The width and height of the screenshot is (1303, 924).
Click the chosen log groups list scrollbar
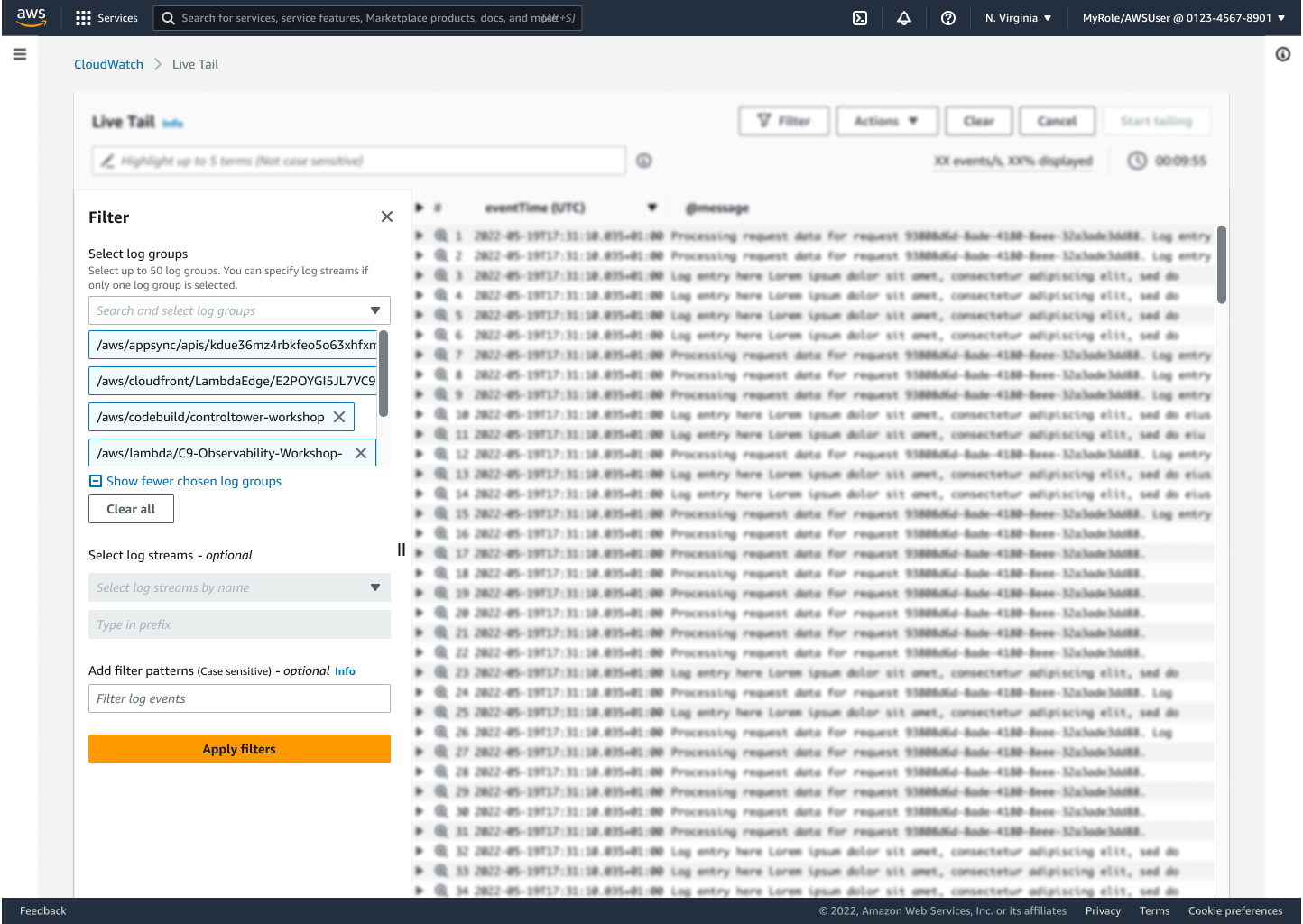click(x=384, y=374)
